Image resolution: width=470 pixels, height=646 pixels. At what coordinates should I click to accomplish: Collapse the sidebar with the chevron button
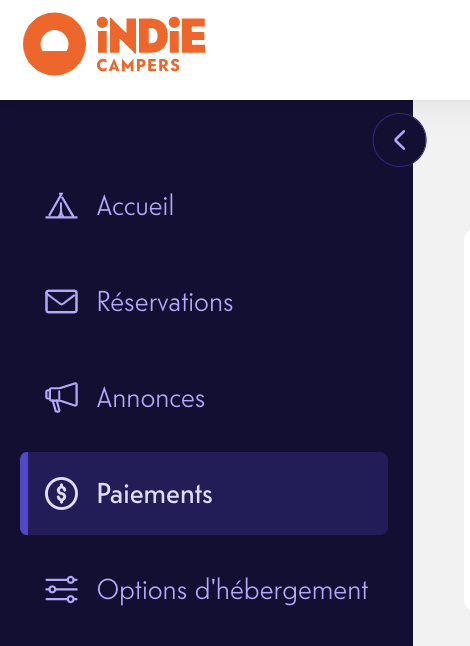[400, 140]
